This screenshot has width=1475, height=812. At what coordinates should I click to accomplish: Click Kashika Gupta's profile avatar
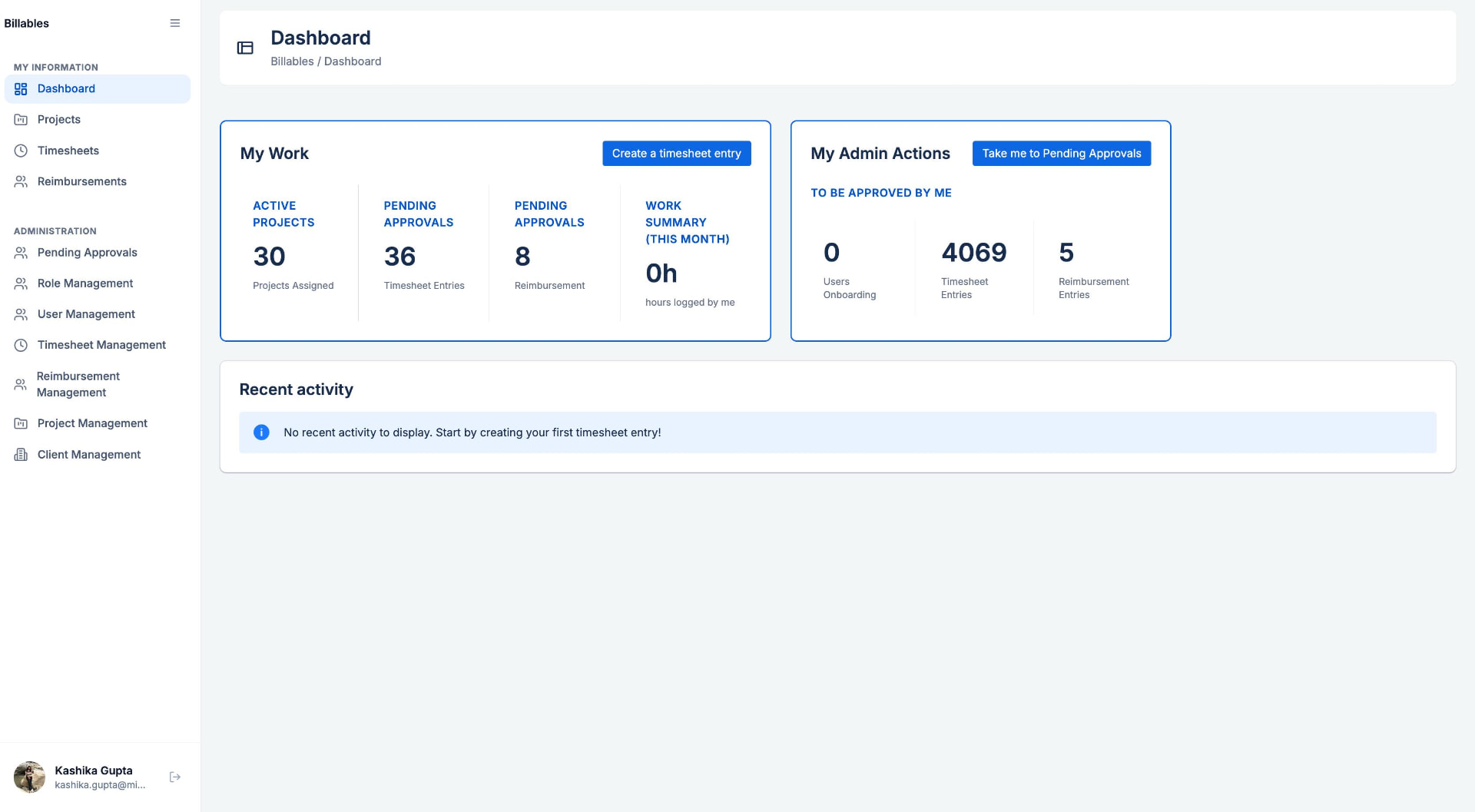29,777
